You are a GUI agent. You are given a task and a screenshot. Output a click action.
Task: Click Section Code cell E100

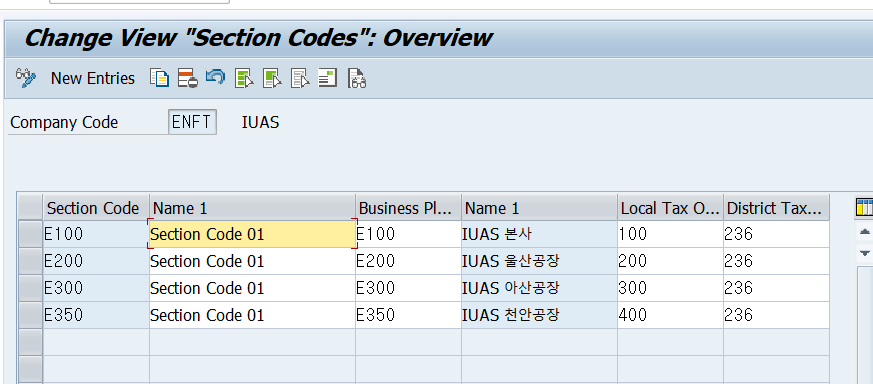click(x=96, y=234)
